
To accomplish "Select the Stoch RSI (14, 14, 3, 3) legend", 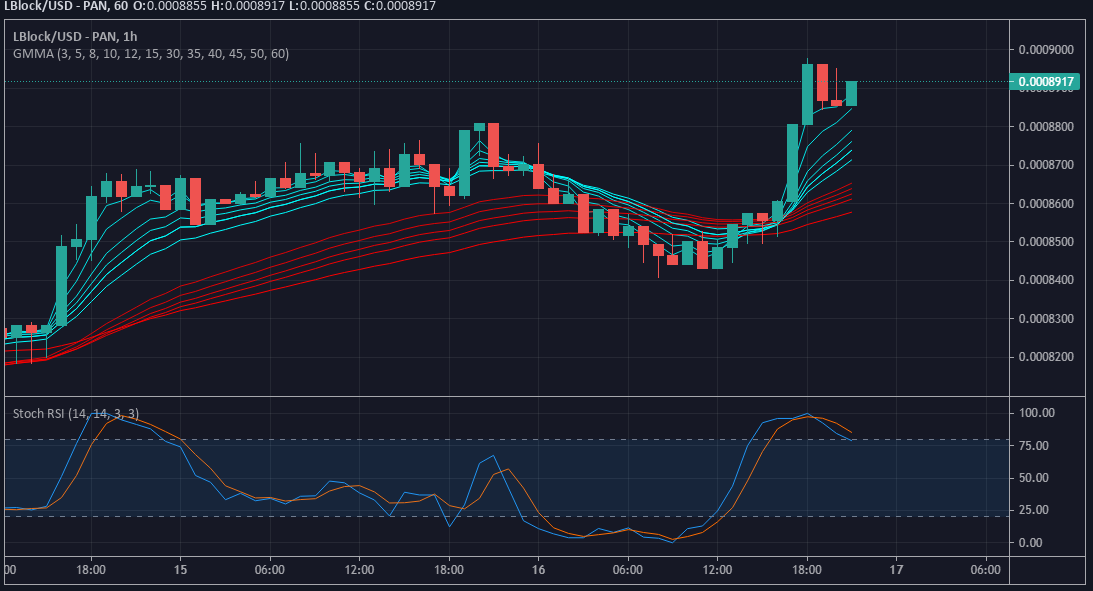I will 75,413.
